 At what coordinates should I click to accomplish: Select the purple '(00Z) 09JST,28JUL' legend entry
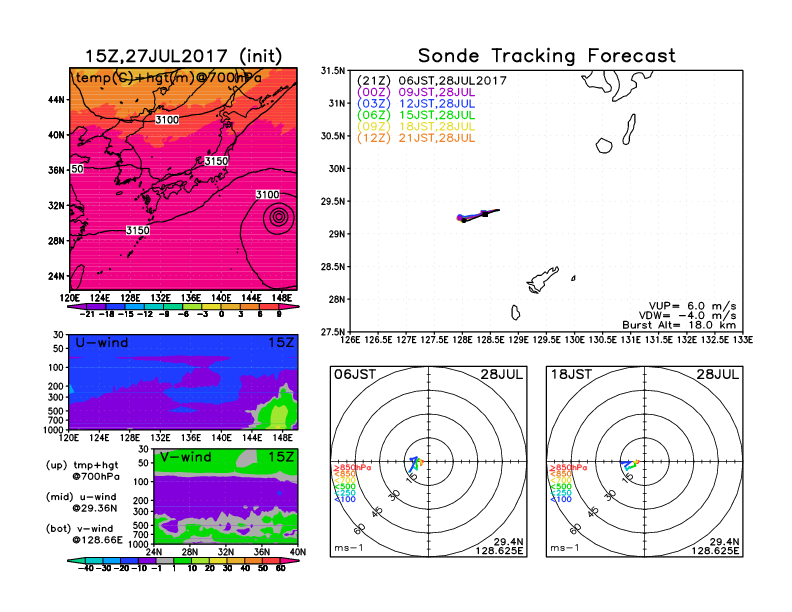click(416, 92)
